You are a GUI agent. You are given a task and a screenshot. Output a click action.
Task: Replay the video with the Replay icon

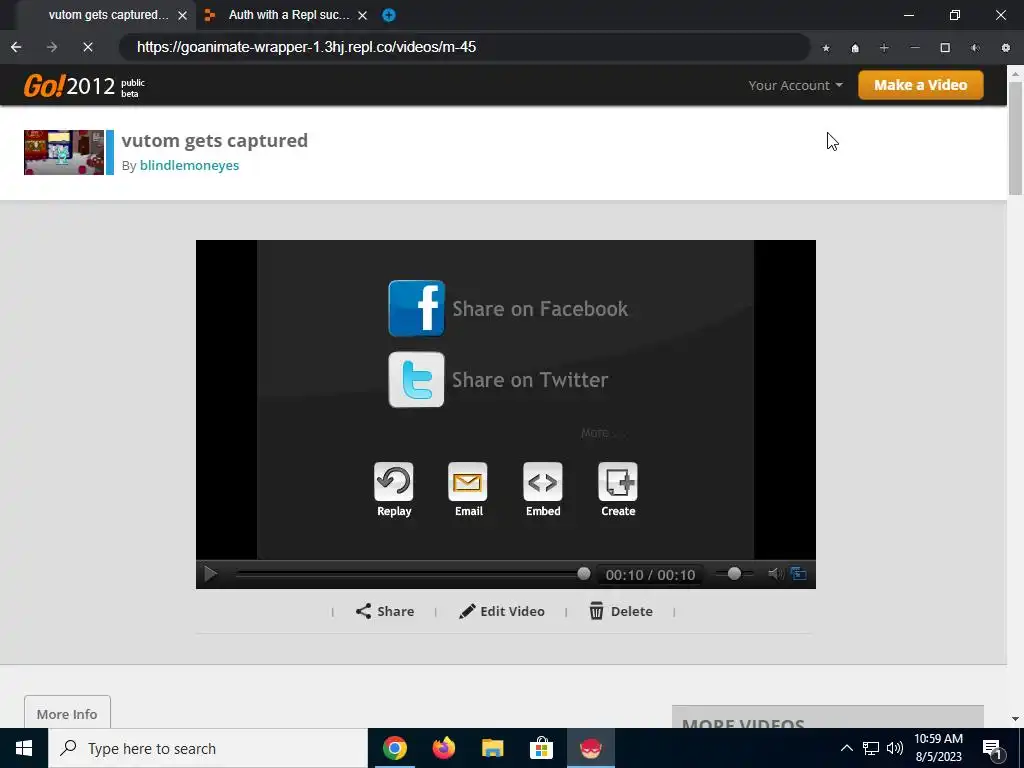(x=394, y=482)
